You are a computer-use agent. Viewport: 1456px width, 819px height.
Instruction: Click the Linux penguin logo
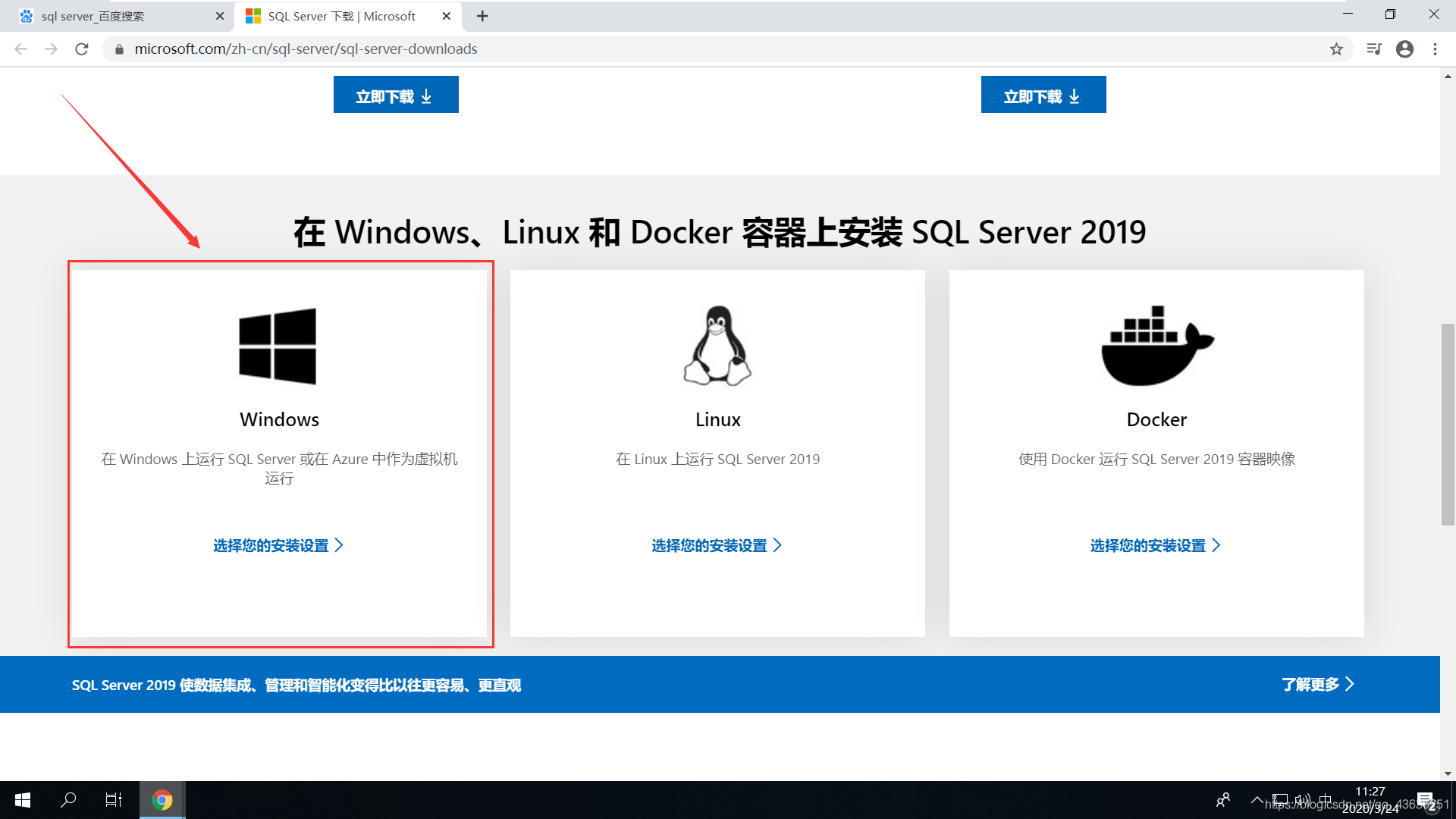click(717, 346)
